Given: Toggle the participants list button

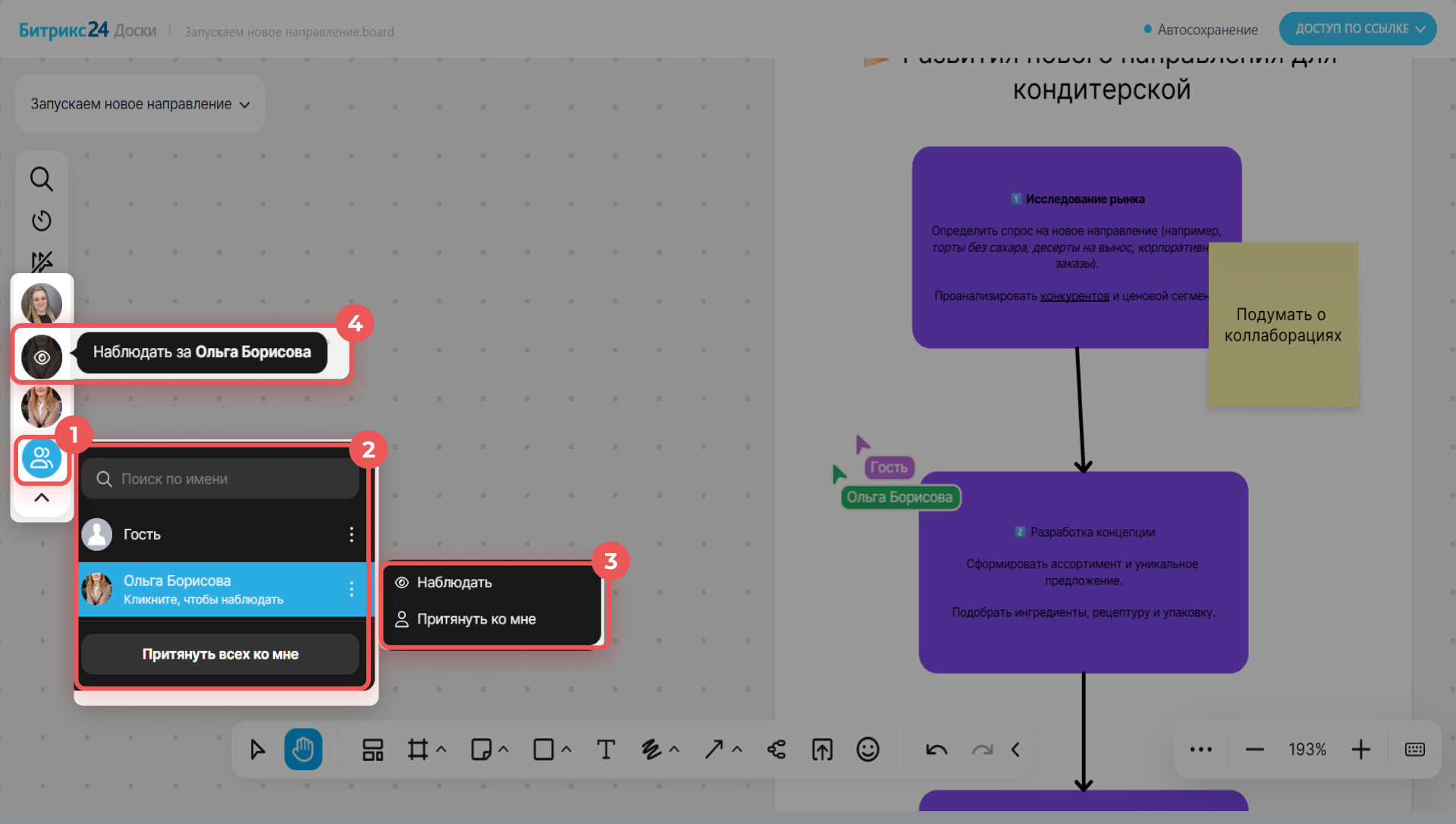Looking at the screenshot, I should pyautogui.click(x=42, y=458).
